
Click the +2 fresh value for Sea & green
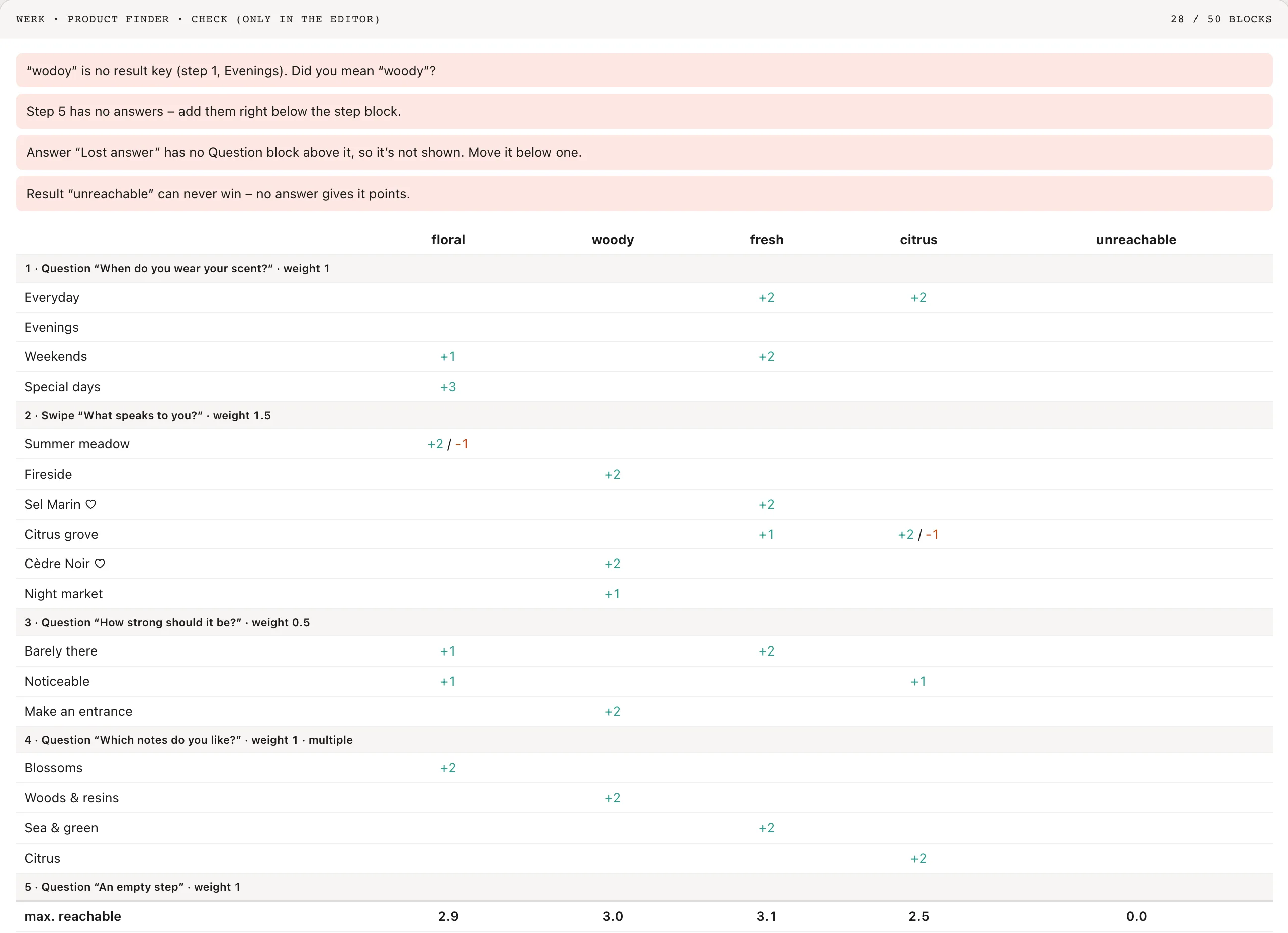coord(766,828)
